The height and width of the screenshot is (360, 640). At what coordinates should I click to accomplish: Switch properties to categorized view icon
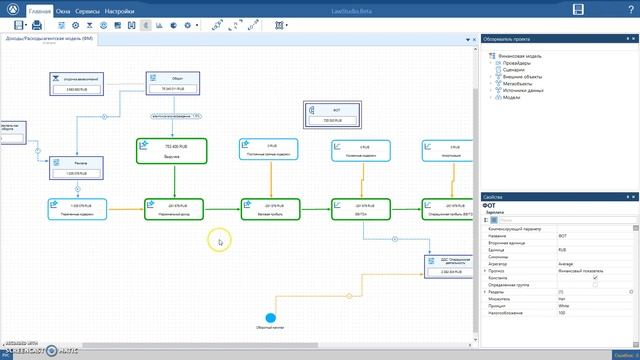[486, 220]
